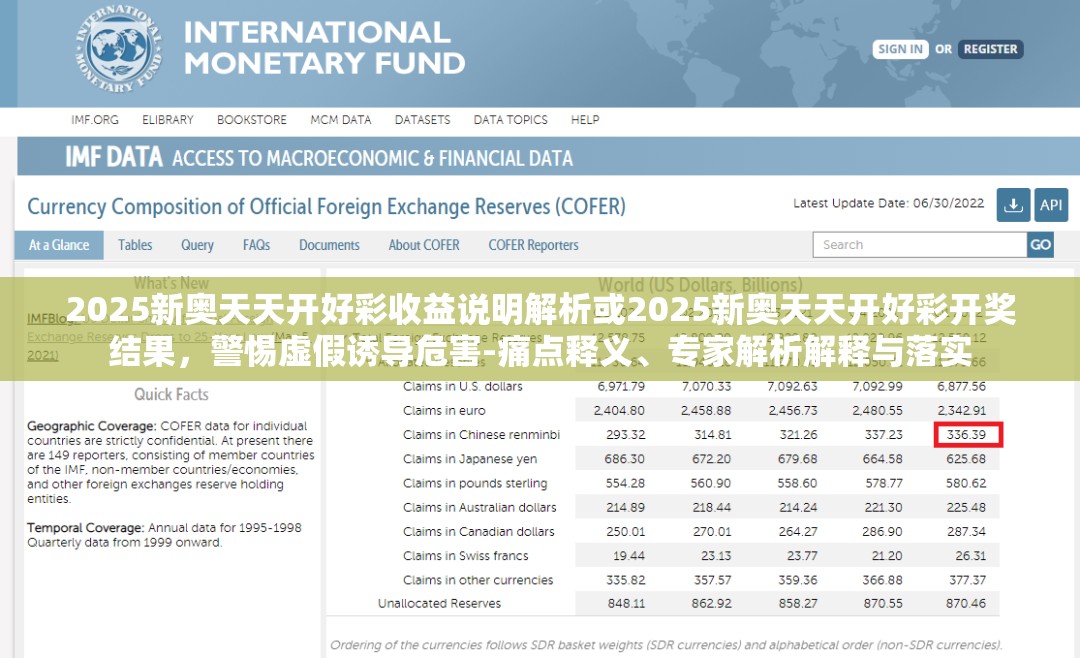
Task: Open the BOOKSTORE menu link
Action: click(251, 120)
